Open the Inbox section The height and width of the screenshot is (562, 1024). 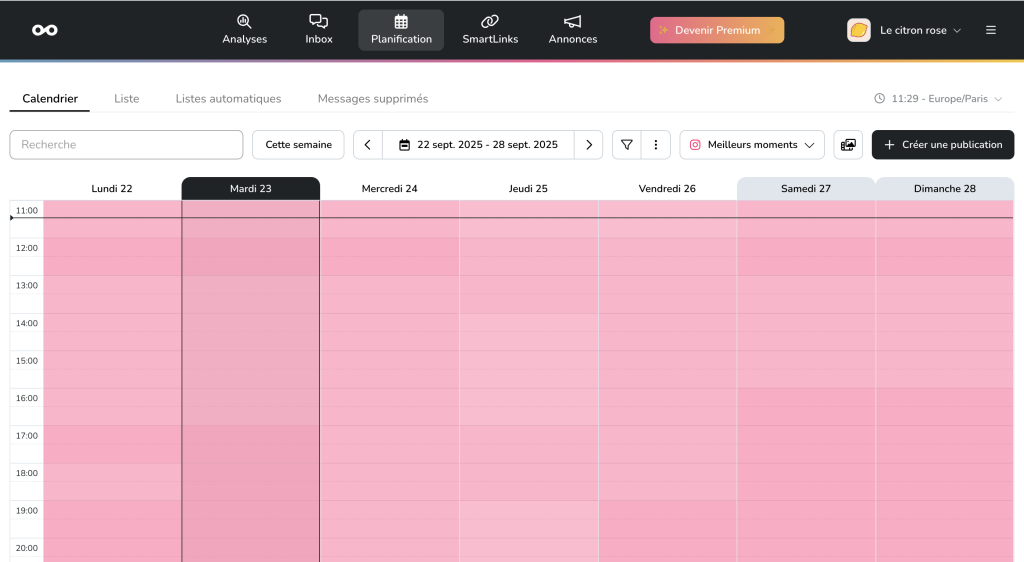coord(319,30)
